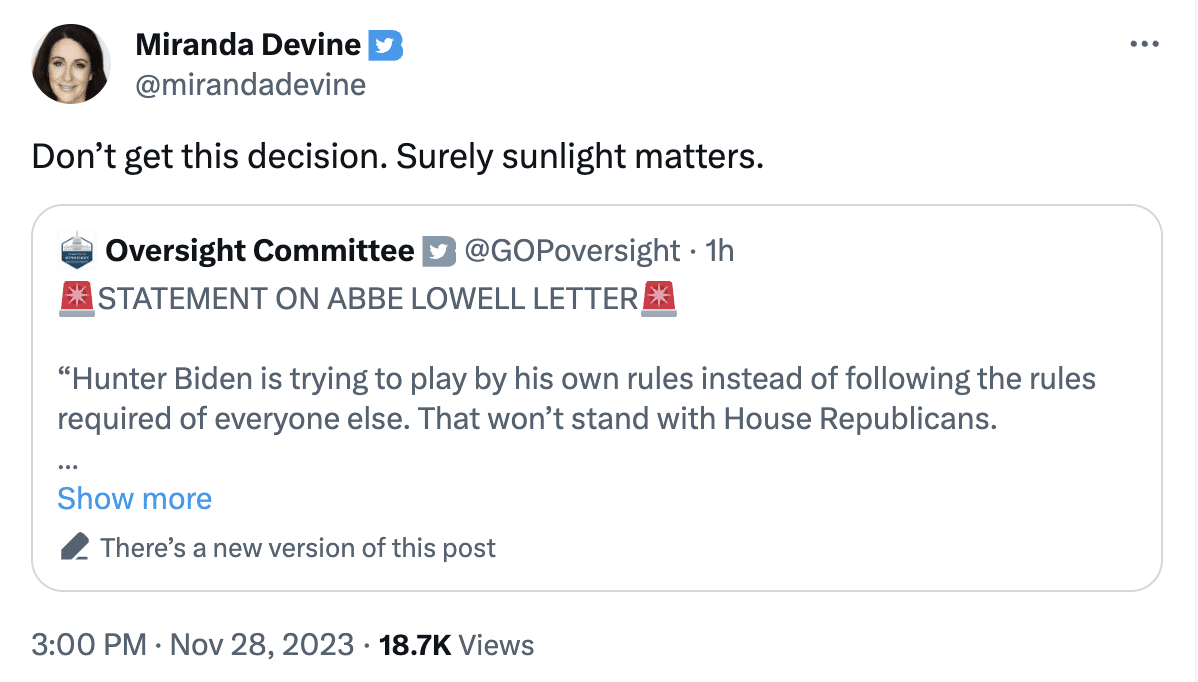Click the Oversight Committee verified badge
The width and height of the screenshot is (1198, 682).
pyautogui.click(x=439, y=251)
